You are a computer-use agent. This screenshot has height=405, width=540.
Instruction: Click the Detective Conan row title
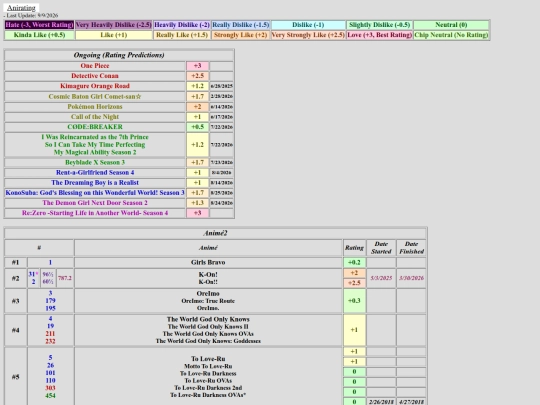(95, 76)
